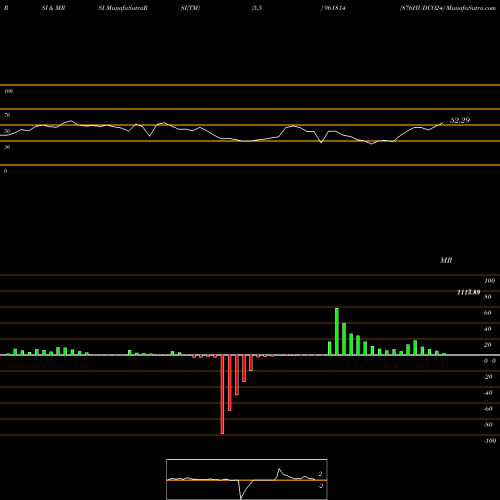The image size is (500, 500).
Task: Click the tallest green histogram bar
Action: click(x=337, y=331)
